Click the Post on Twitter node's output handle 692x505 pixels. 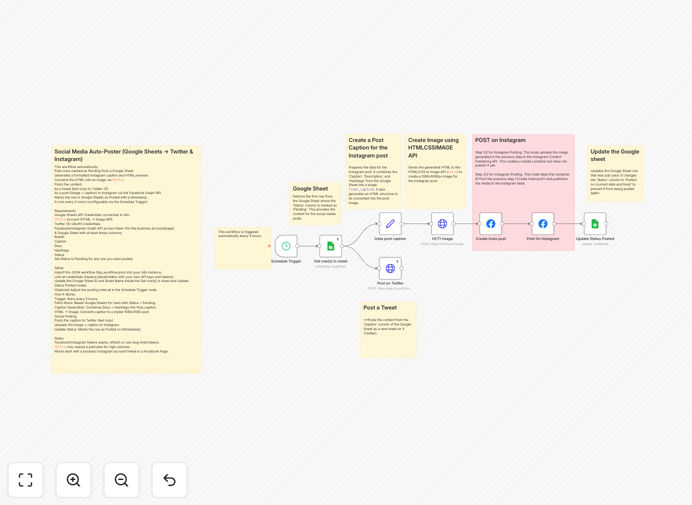pos(402,268)
